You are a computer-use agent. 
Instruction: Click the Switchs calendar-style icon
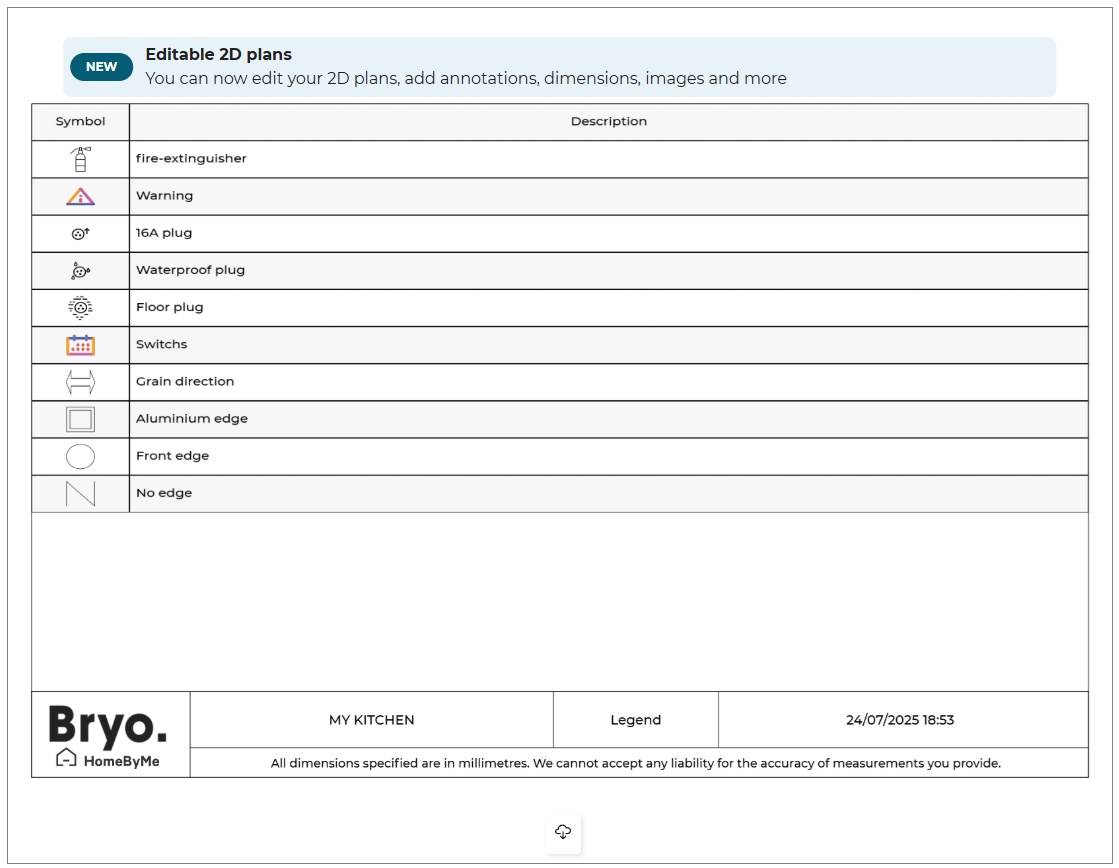80,345
